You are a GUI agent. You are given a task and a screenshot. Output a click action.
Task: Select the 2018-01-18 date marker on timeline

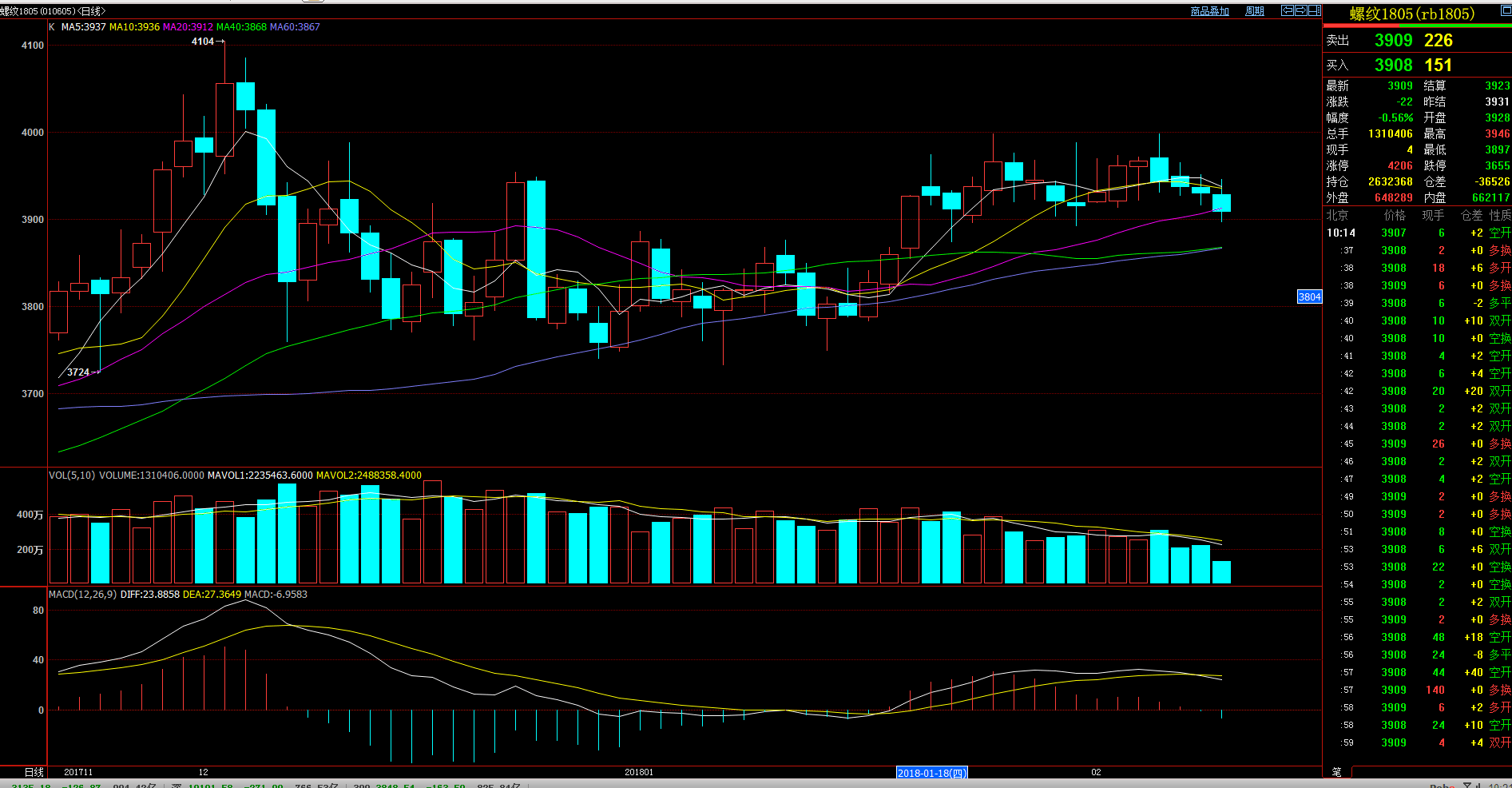pos(932,773)
